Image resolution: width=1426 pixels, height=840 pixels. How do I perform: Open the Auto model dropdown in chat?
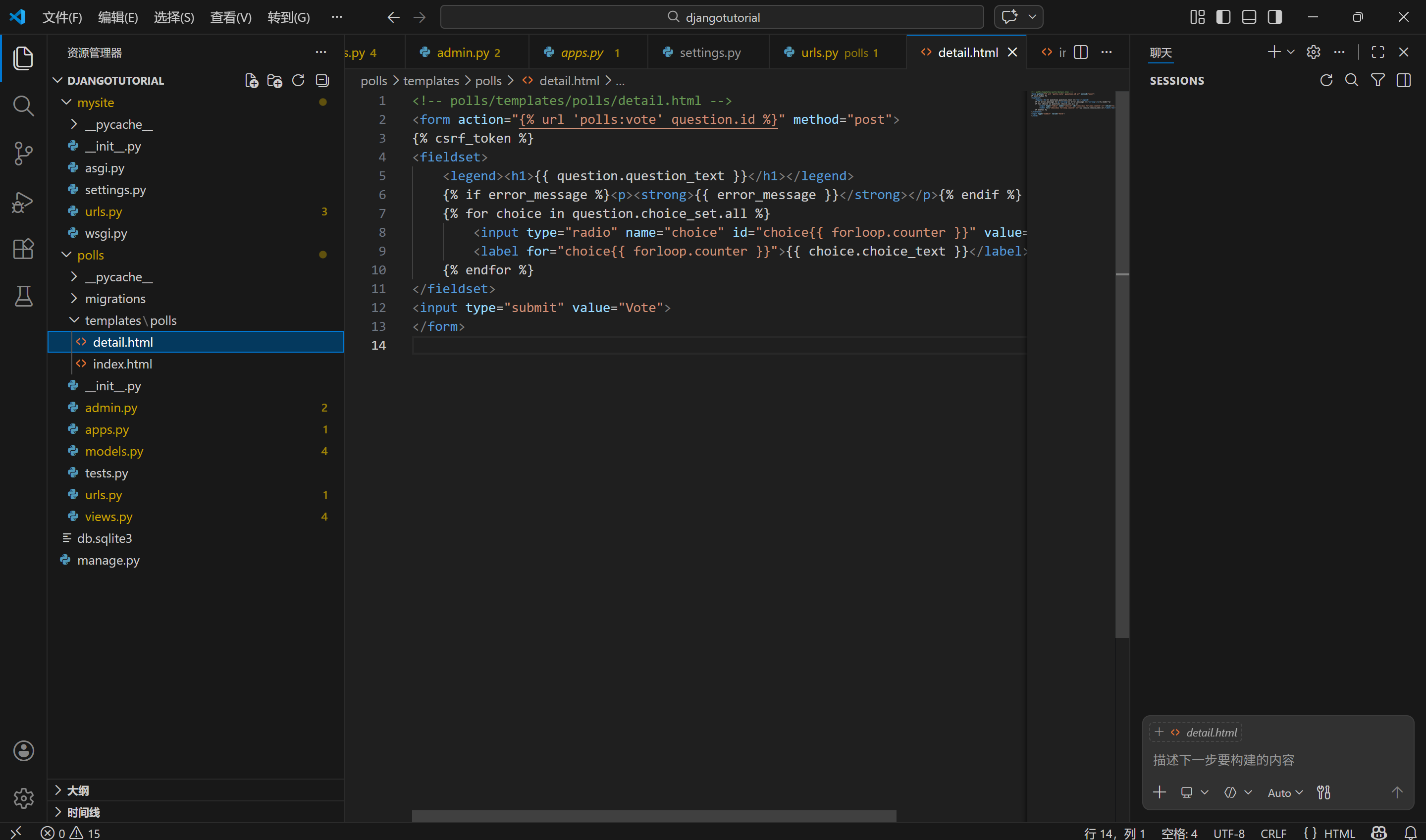[1284, 792]
